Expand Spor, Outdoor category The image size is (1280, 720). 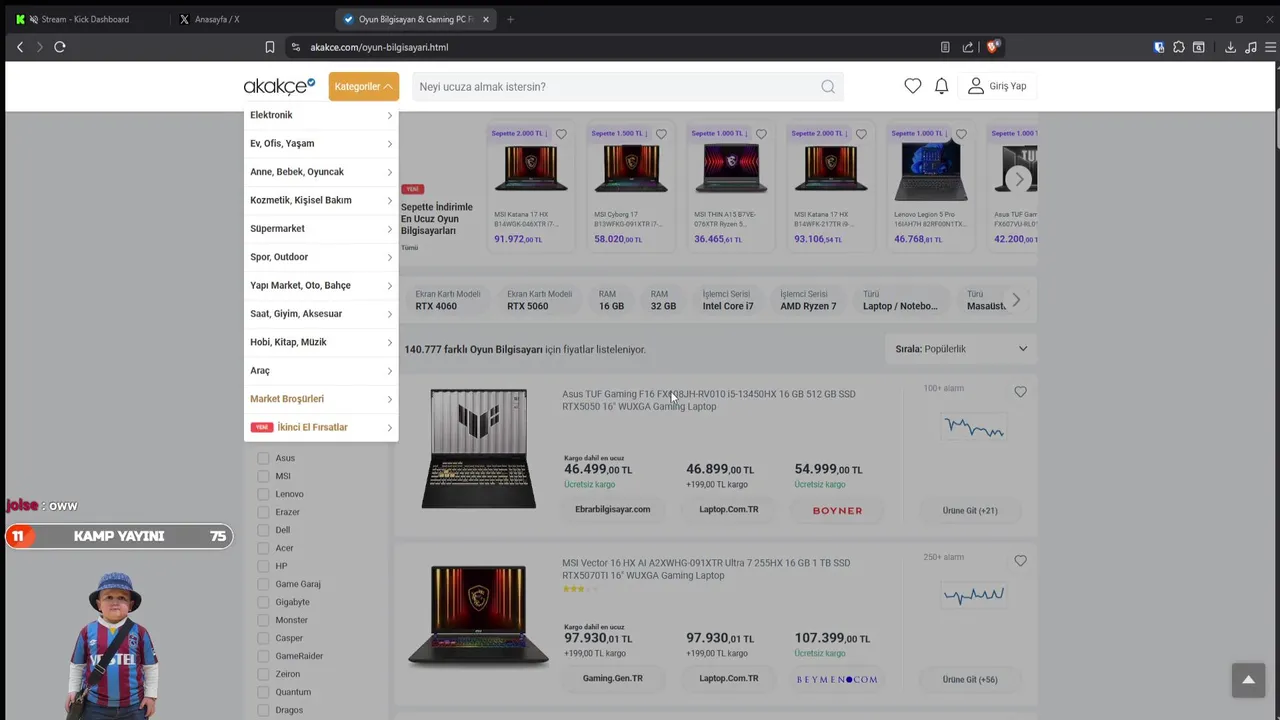tap(321, 257)
